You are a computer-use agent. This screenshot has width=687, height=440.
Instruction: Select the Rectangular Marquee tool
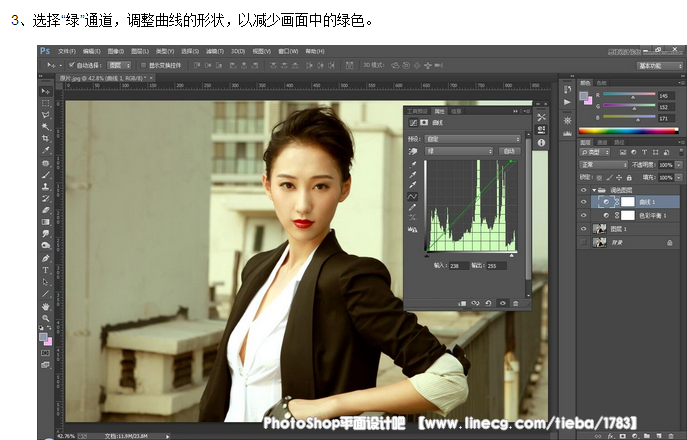[46, 103]
